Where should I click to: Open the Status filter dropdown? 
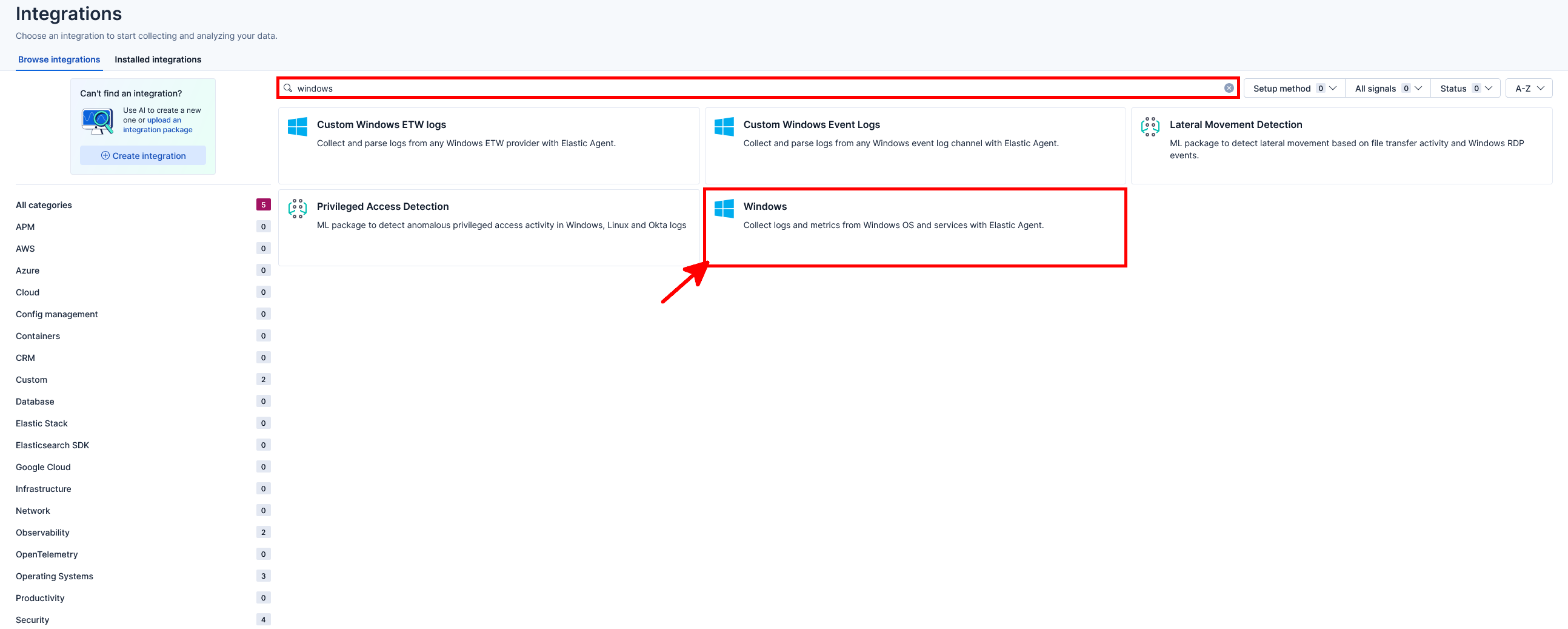[1466, 89]
